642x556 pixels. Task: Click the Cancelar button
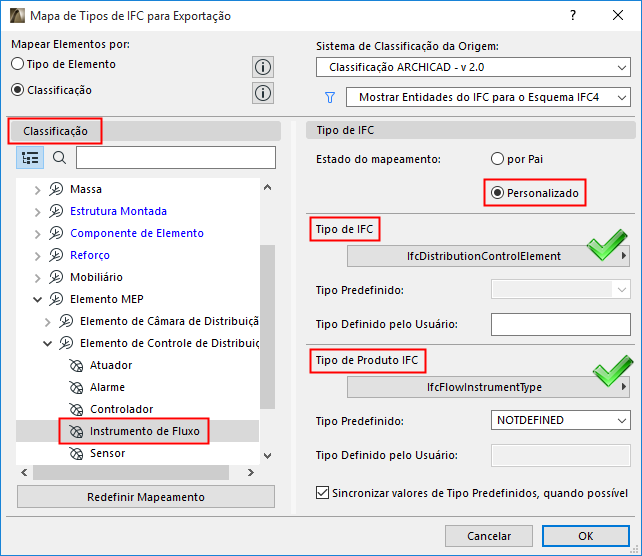pyautogui.click(x=489, y=536)
